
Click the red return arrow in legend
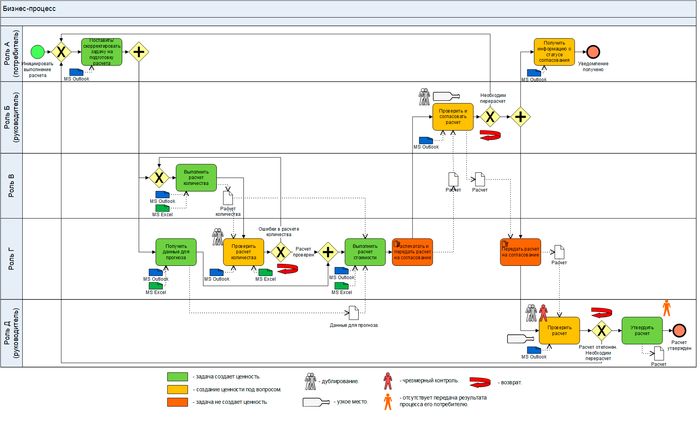[485, 381]
